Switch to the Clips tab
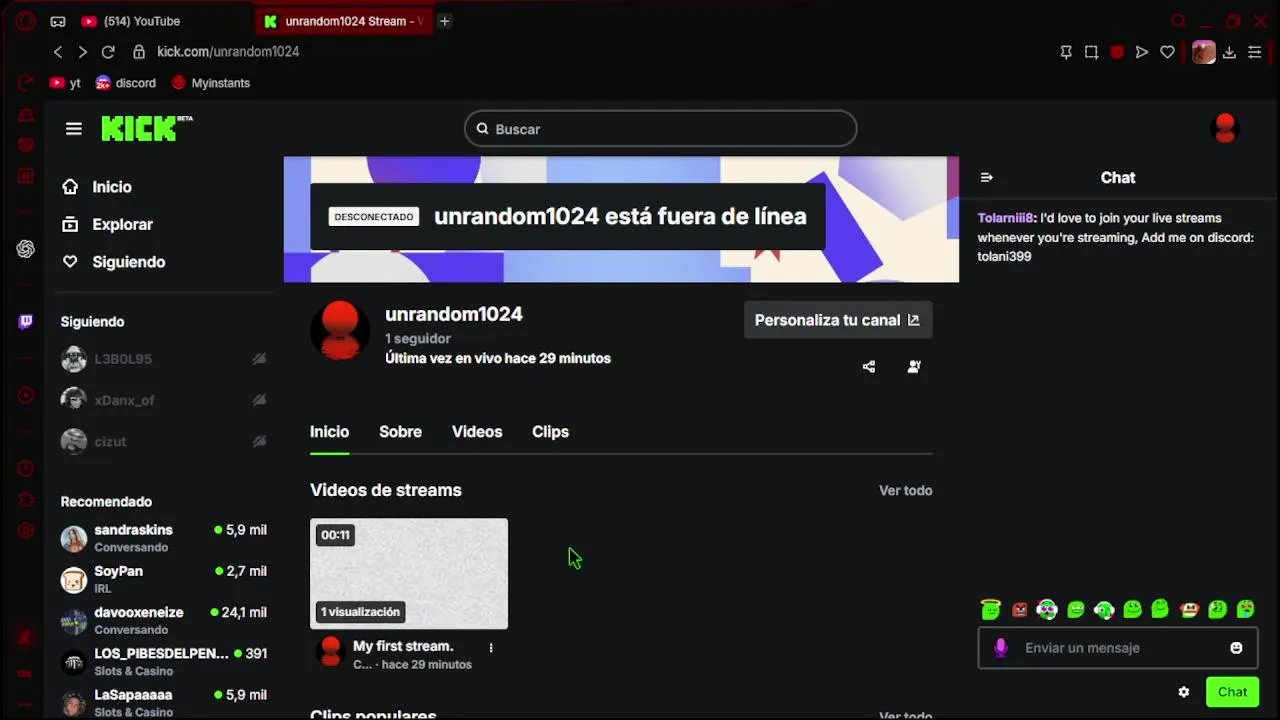The height and width of the screenshot is (720, 1280). [x=550, y=432]
